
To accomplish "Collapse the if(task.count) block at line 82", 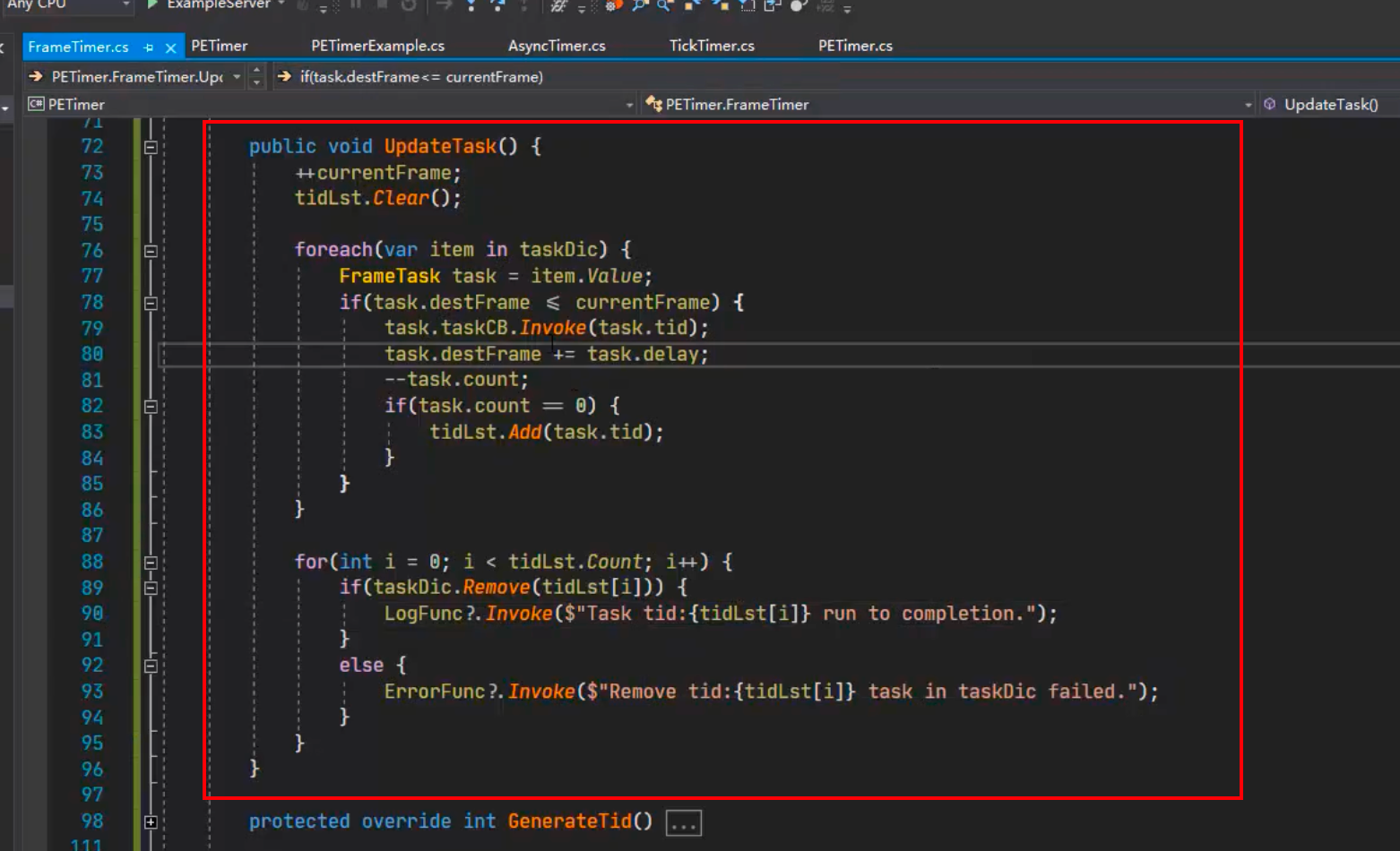I will click(x=151, y=407).
